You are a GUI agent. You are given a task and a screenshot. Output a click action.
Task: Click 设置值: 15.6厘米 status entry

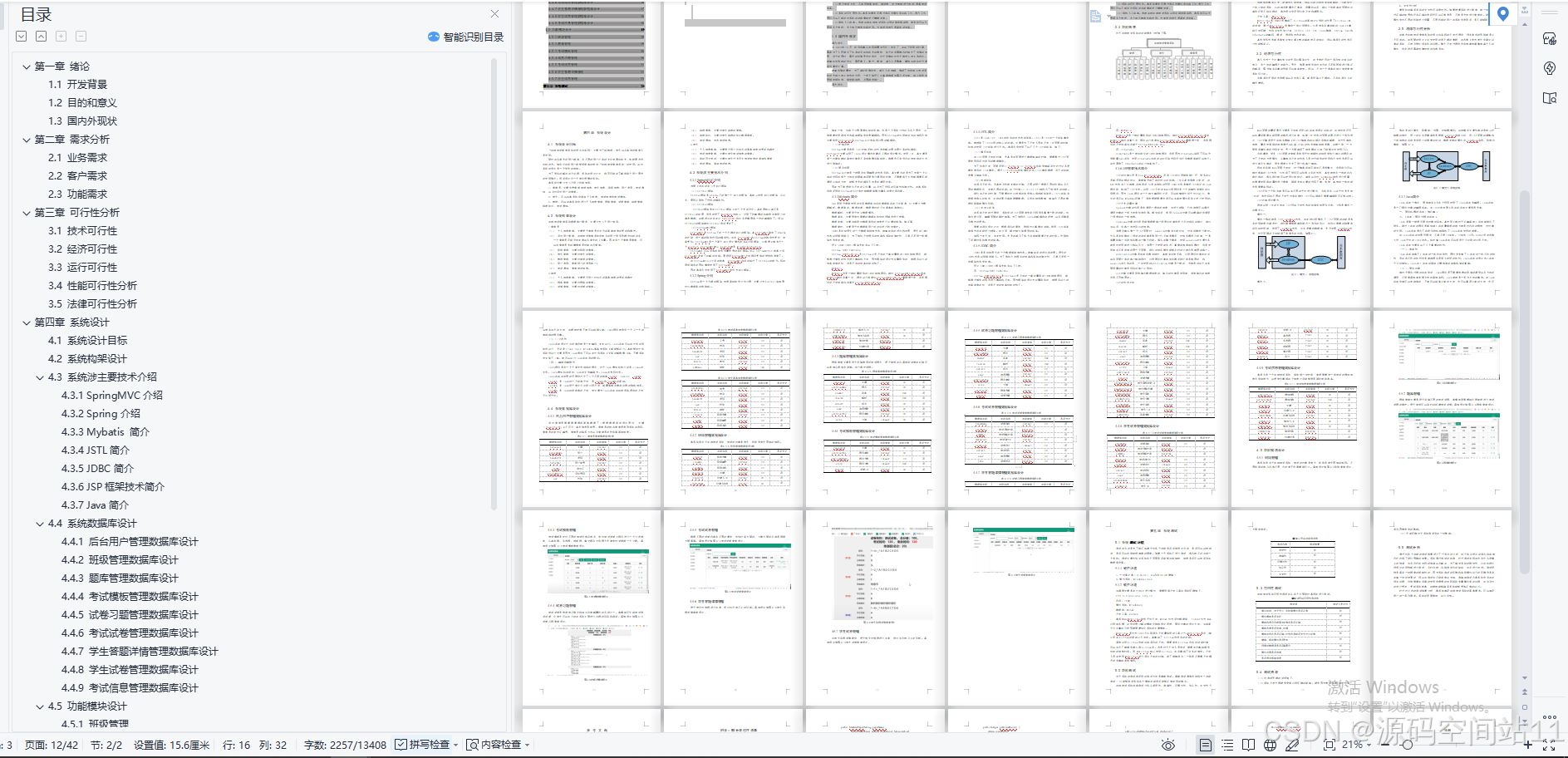click(x=172, y=745)
